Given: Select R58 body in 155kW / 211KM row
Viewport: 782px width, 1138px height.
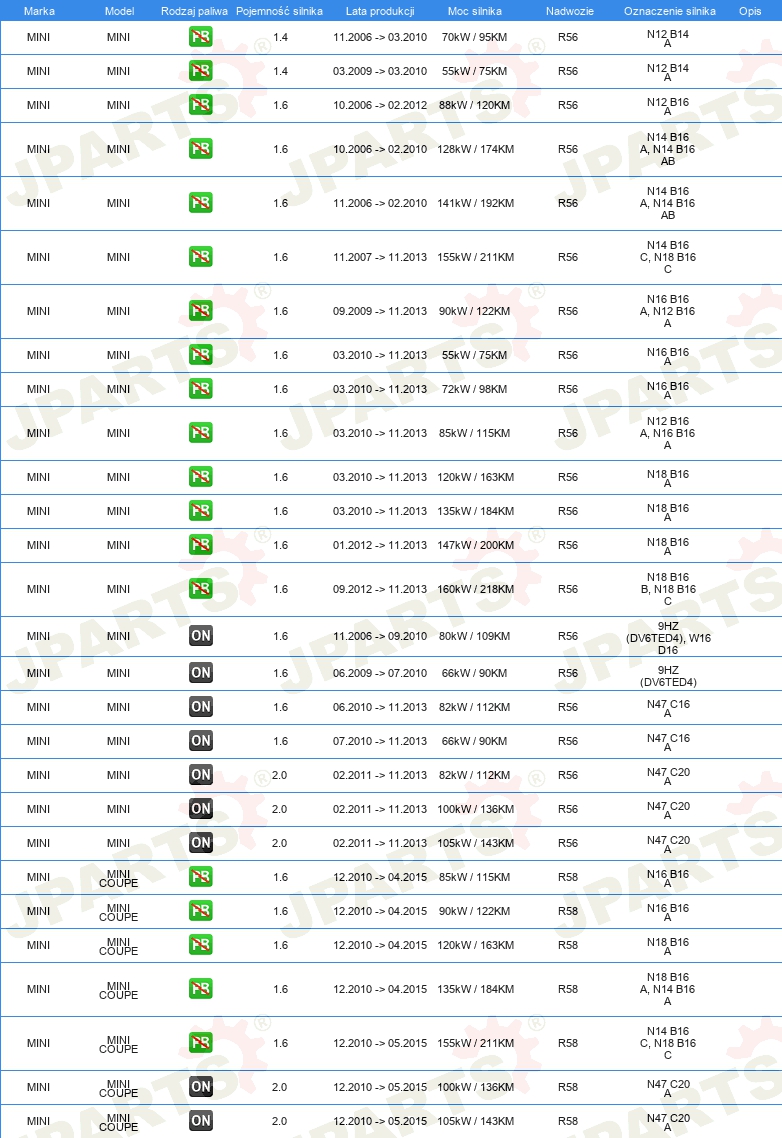Looking at the screenshot, I should [x=568, y=1043].
